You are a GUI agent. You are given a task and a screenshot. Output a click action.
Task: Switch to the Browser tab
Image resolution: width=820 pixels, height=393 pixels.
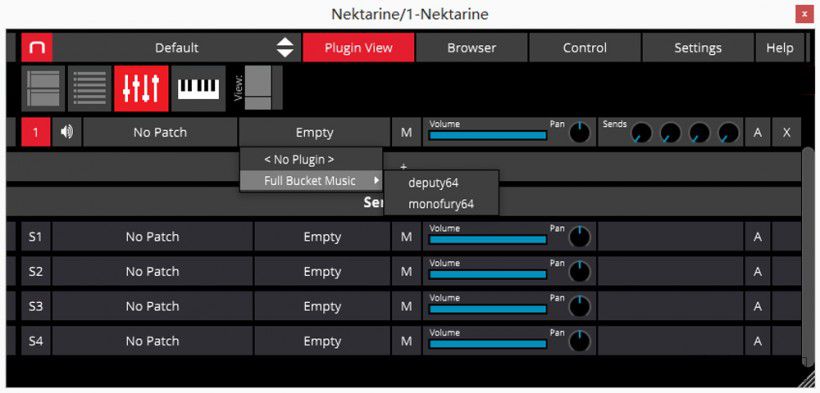click(472, 48)
